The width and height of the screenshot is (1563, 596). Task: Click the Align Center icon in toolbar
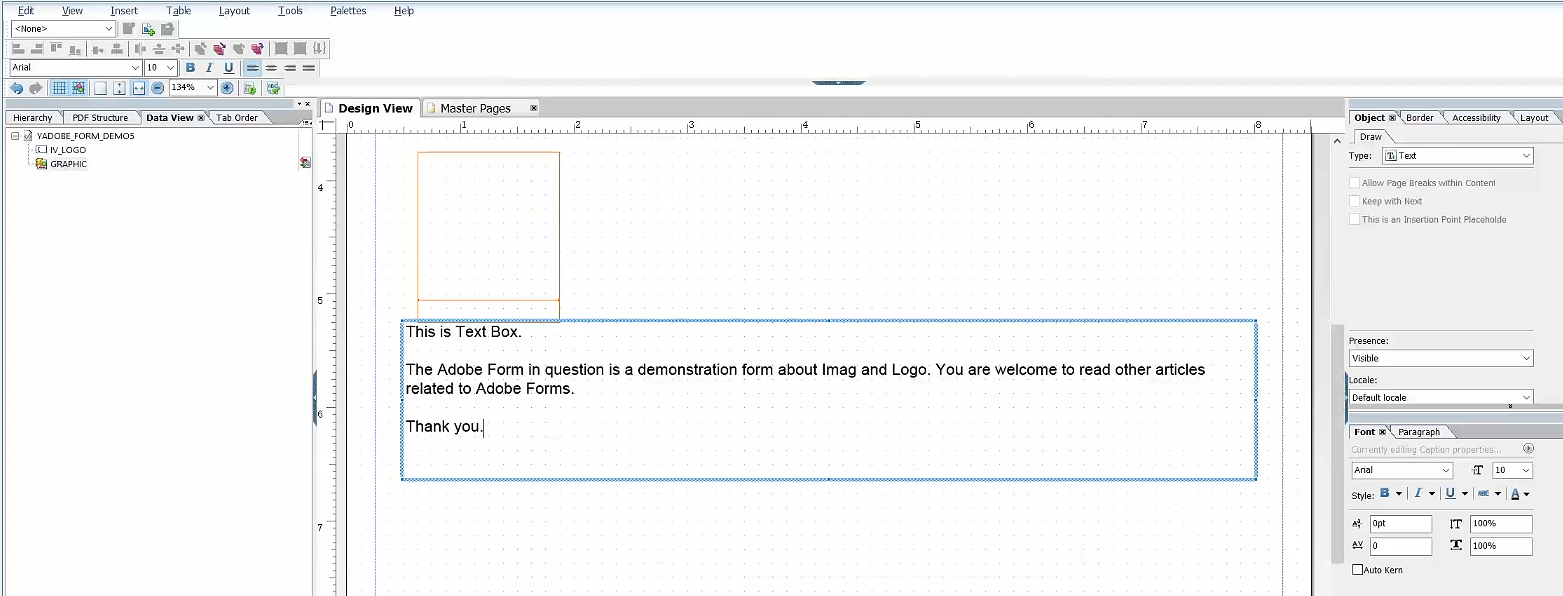tap(271, 68)
